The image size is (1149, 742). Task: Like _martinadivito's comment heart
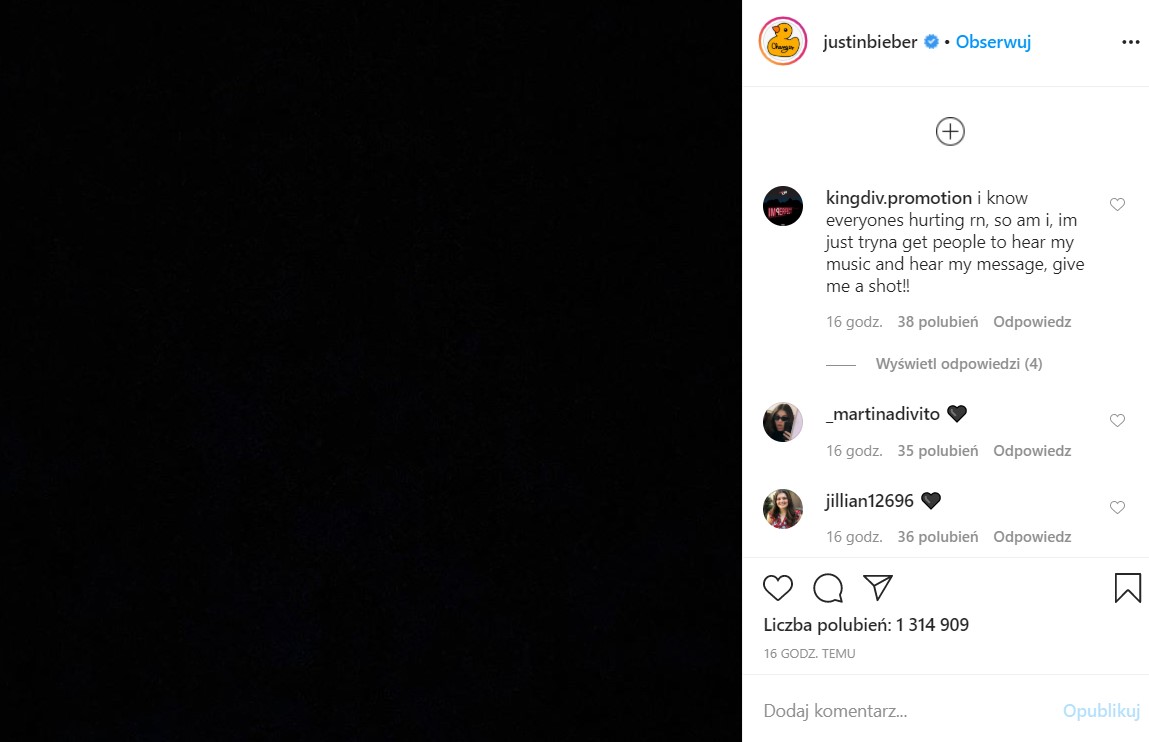[1117, 421]
